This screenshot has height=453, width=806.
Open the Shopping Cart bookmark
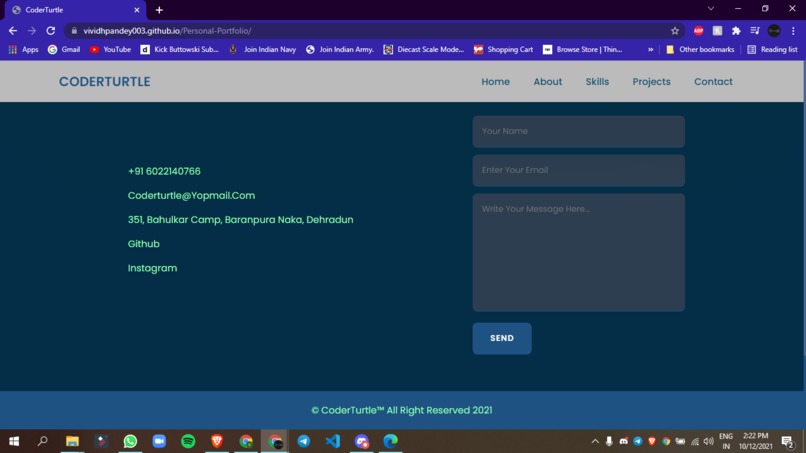point(503,49)
